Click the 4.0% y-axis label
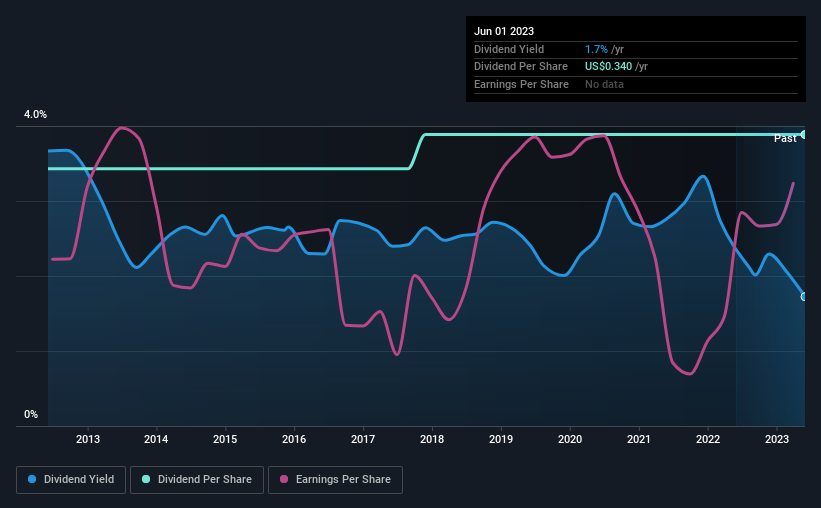Screen dimensions: 821x508 coord(35,114)
